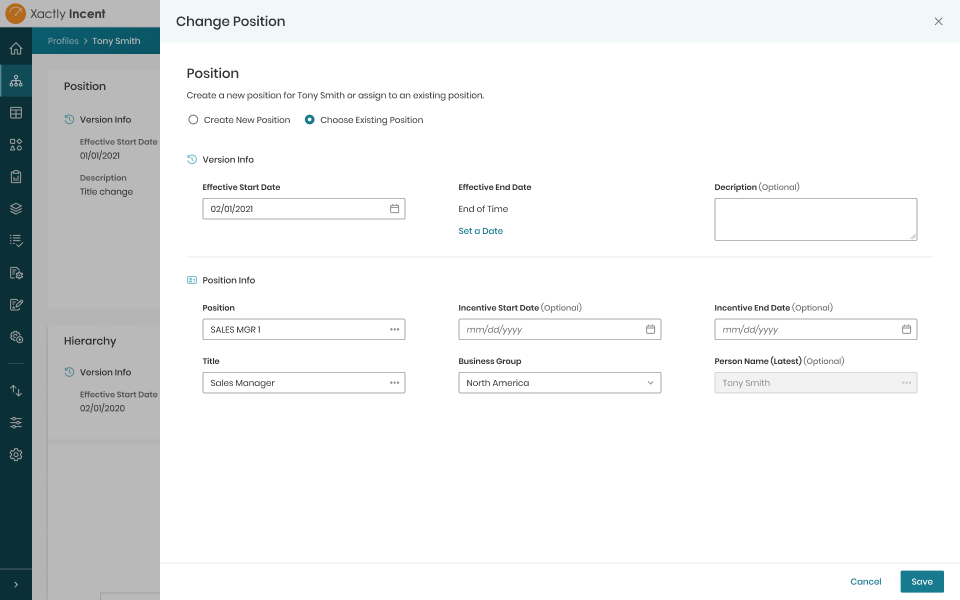Open the edit note sidebar icon
The width and height of the screenshot is (960, 600).
click(x=16, y=304)
